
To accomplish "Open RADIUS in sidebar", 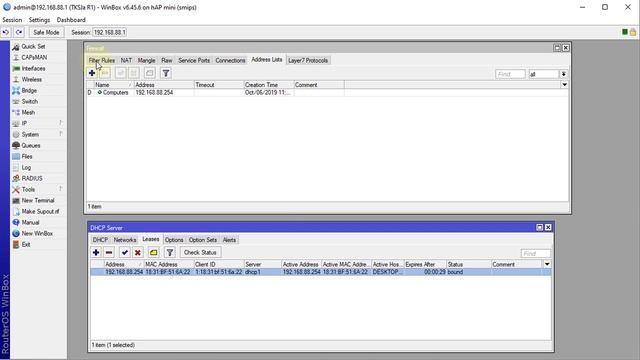I will (x=32, y=178).
